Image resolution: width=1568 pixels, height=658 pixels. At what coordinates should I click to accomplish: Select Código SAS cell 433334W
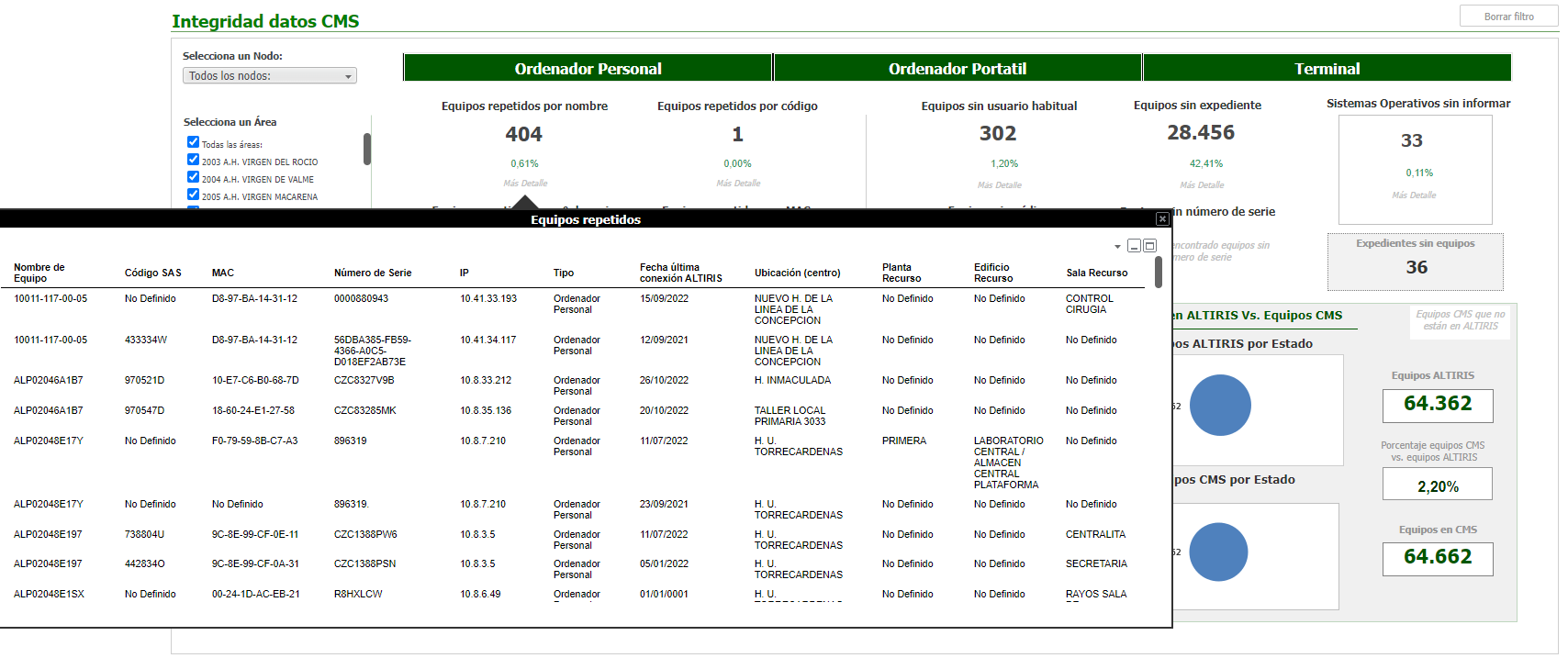pos(146,340)
